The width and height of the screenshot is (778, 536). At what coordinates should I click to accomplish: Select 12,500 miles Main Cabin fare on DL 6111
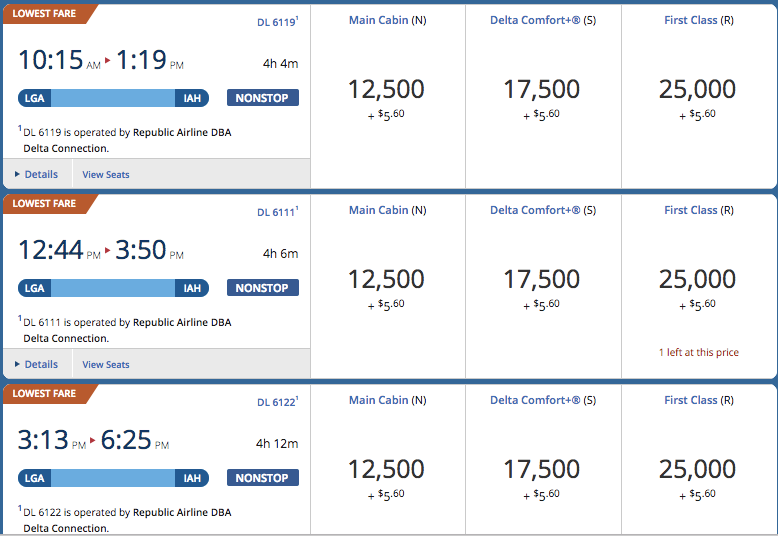(386, 288)
